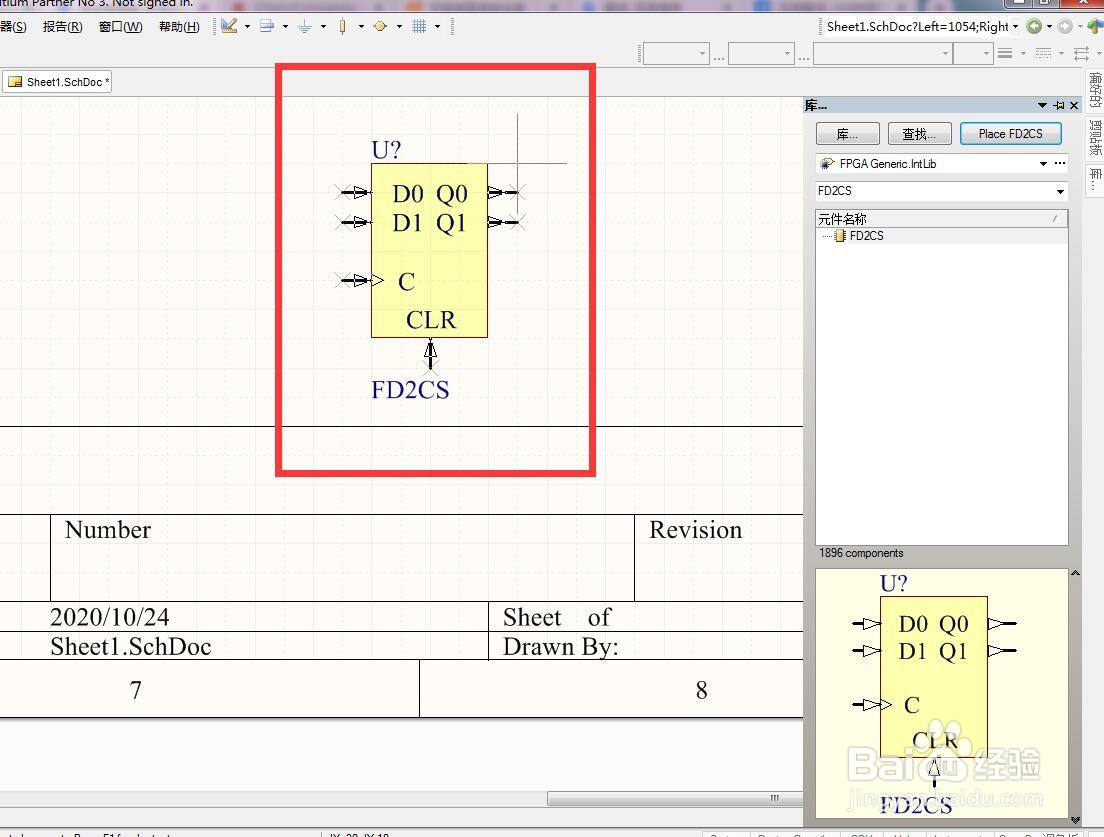Click the line weight icon
This screenshot has width=1104, height=837.
pyautogui.click(x=1005, y=54)
